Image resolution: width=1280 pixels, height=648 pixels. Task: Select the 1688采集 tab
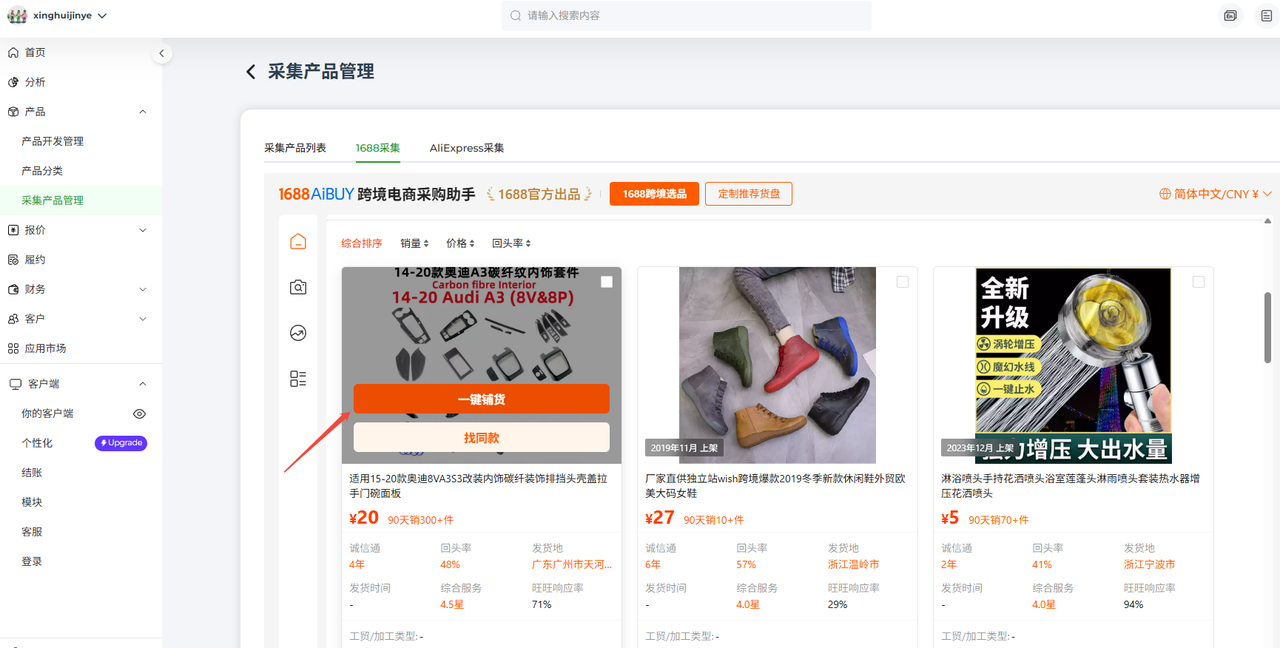click(x=378, y=148)
